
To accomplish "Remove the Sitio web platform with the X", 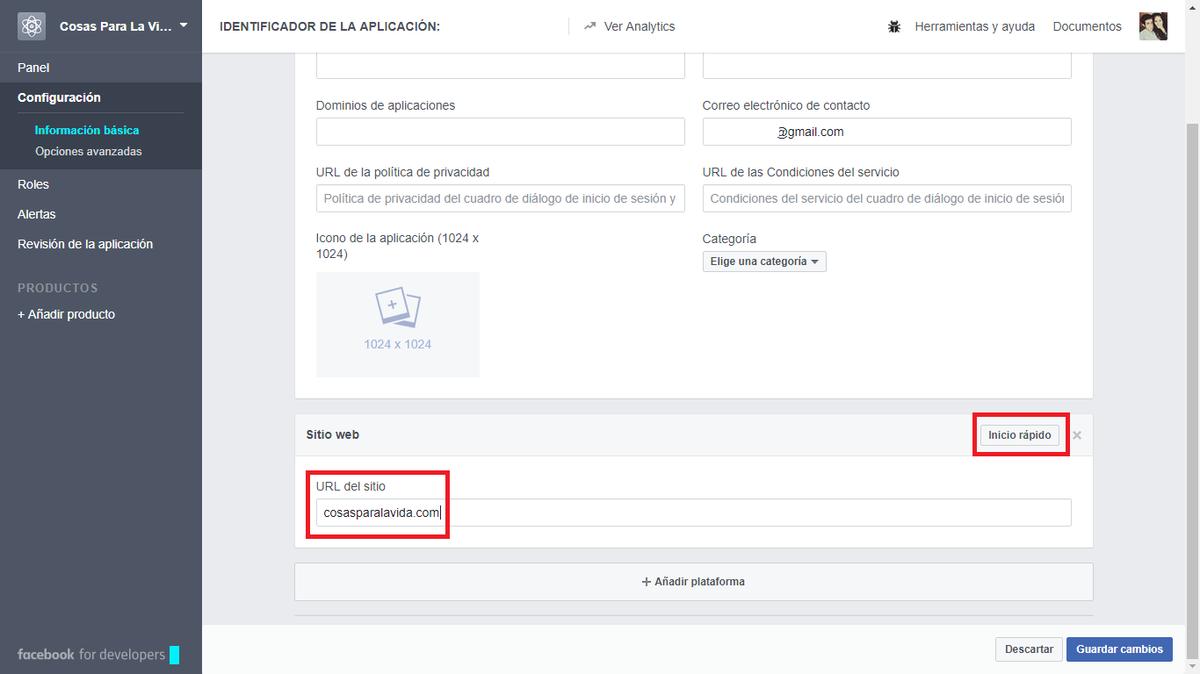I will coord(1076,435).
